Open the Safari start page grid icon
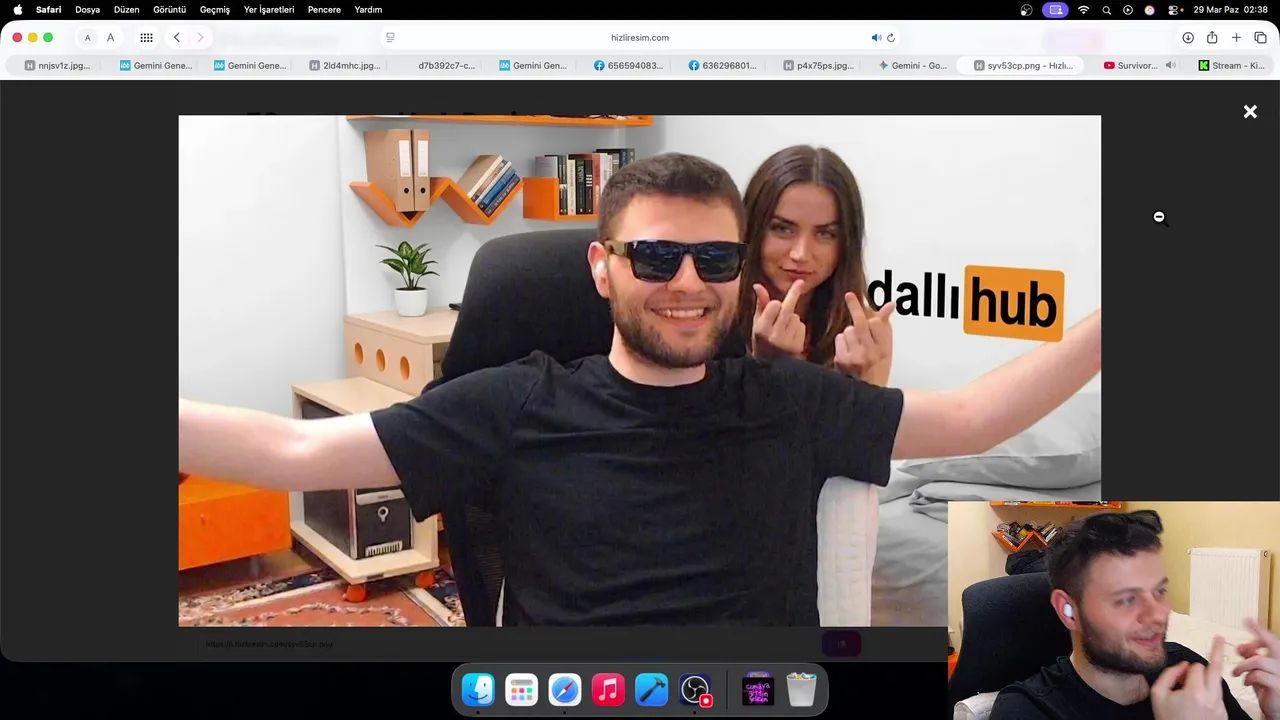1280x720 pixels. click(x=146, y=38)
